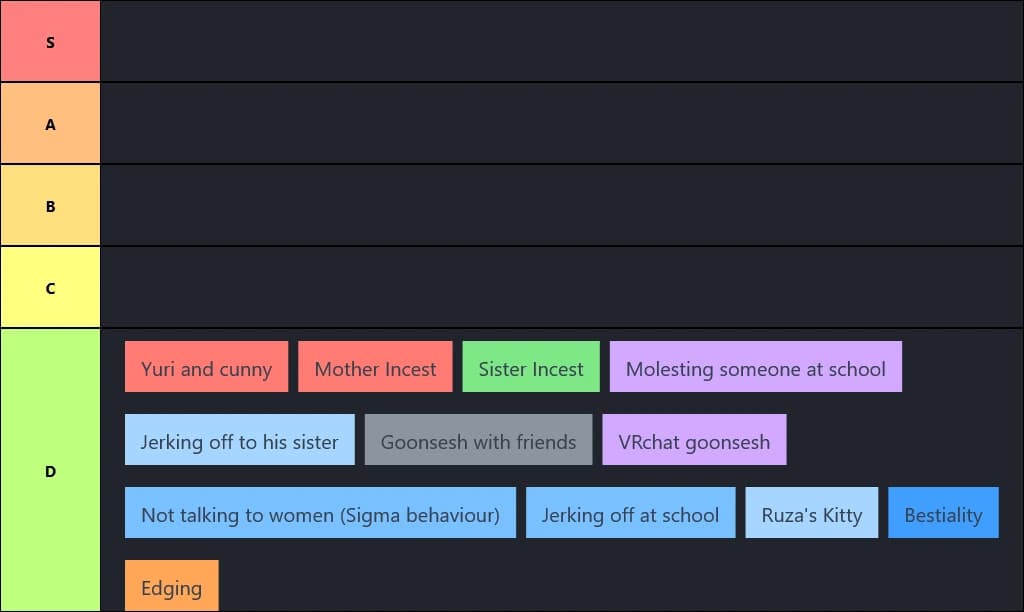Select the Not talking to women tile

[320, 514]
